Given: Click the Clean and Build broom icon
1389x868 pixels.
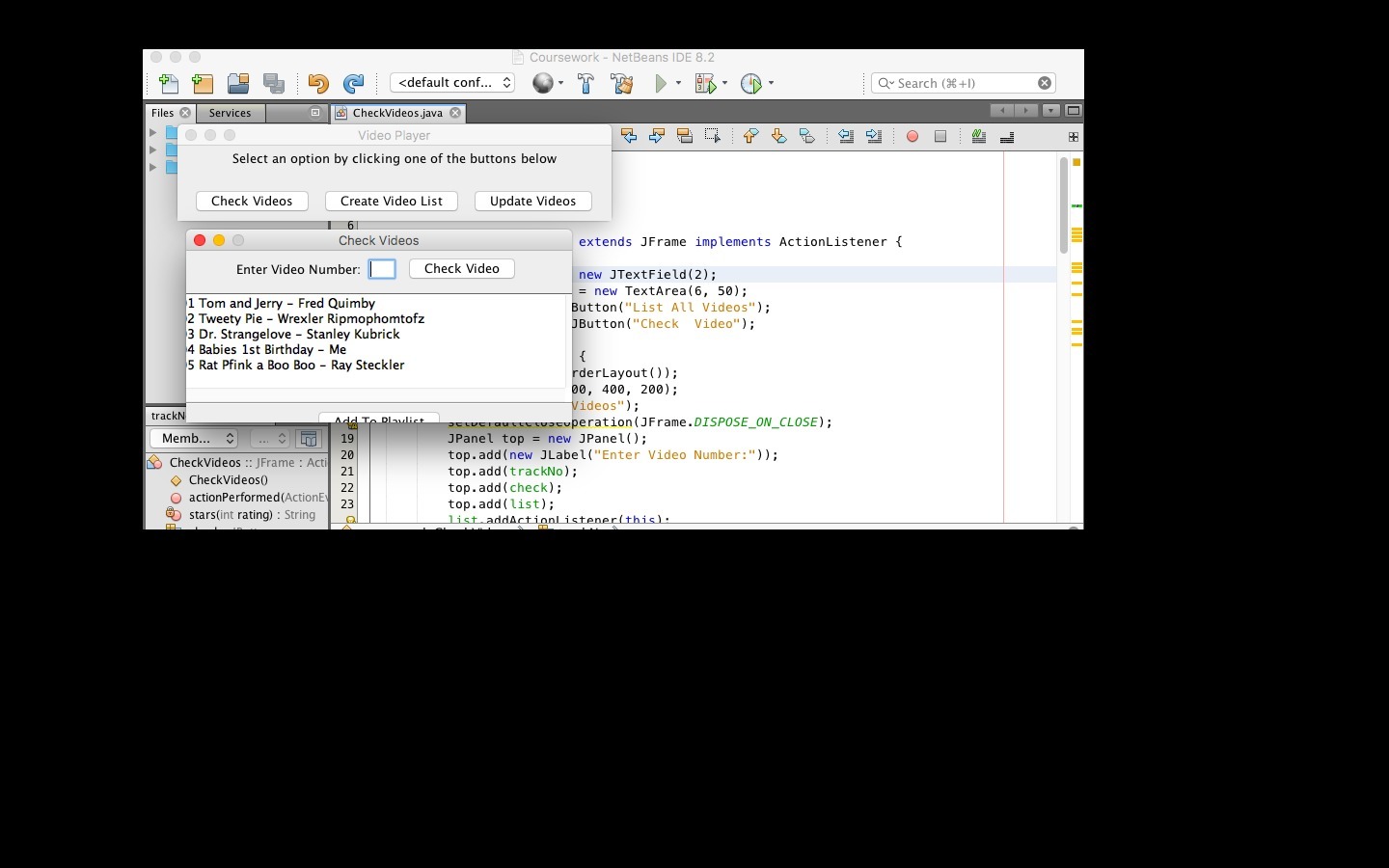Looking at the screenshot, I should pyautogui.click(x=622, y=84).
